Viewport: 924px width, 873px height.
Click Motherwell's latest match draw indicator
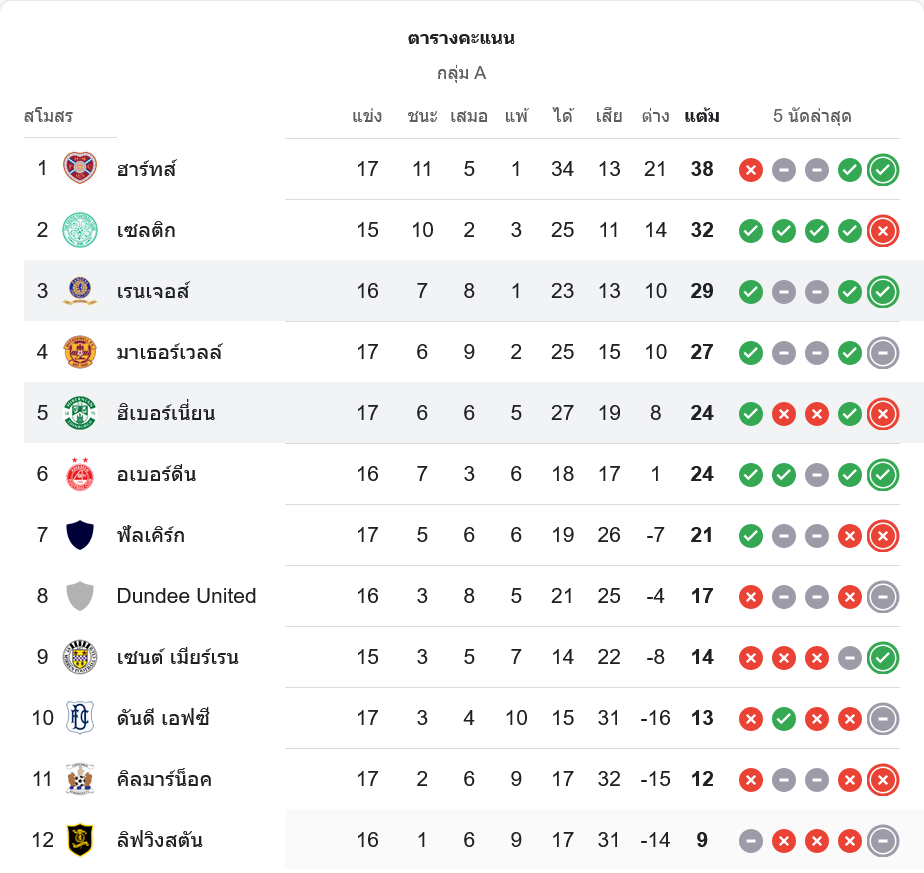[x=882, y=352]
